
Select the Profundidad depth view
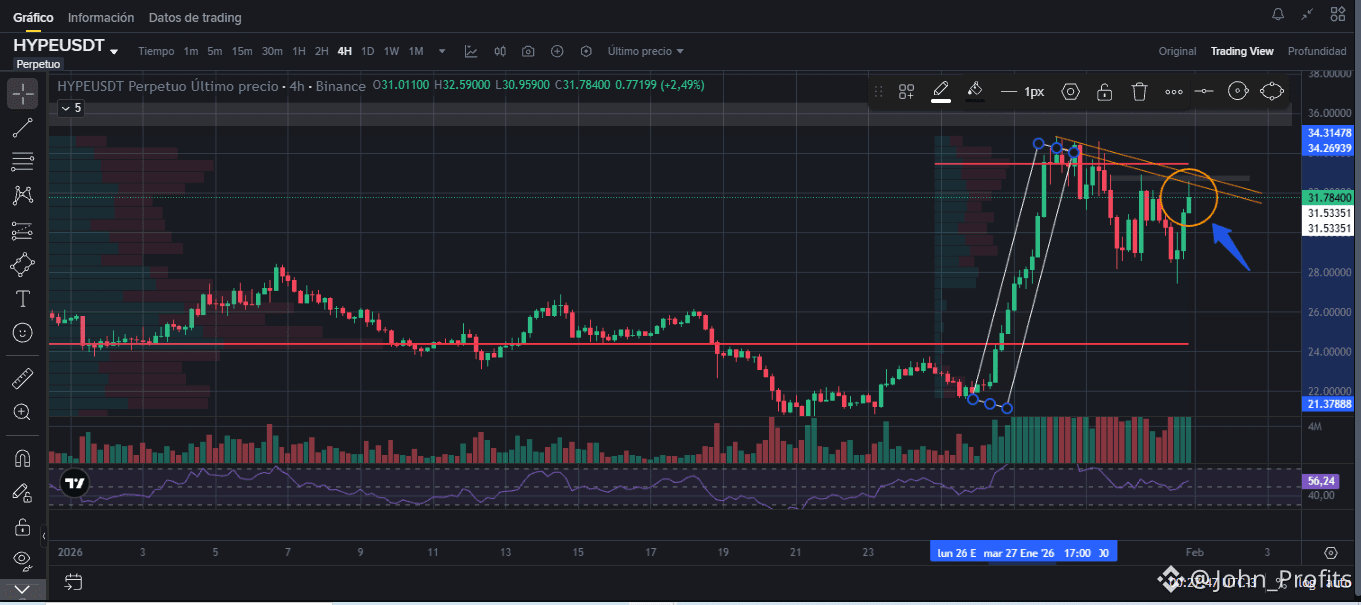coord(1317,51)
